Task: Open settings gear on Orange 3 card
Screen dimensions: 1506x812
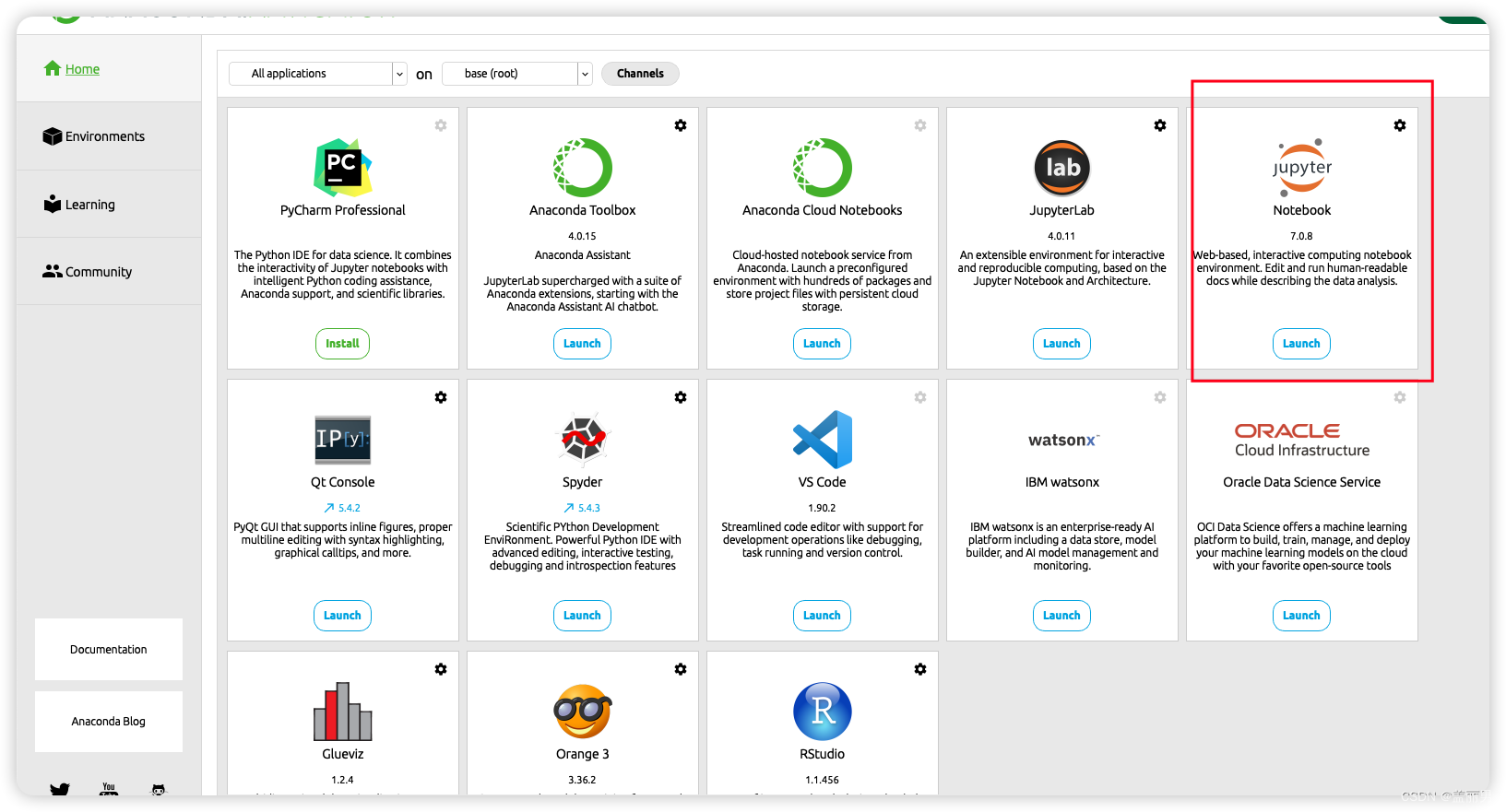Action: click(681, 669)
